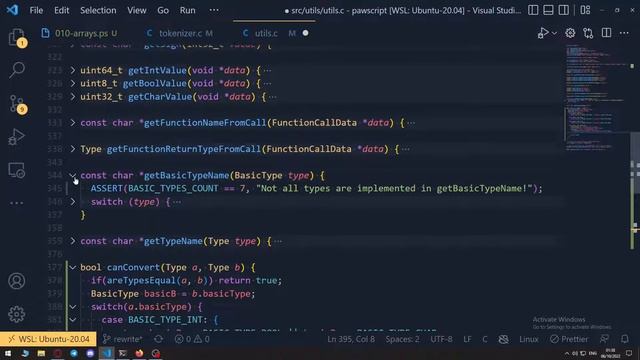
Task: Open notifications bell in status bar
Action: [624, 339]
